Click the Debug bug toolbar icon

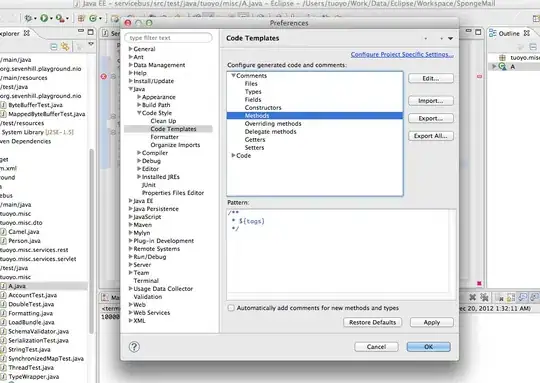point(28,18)
